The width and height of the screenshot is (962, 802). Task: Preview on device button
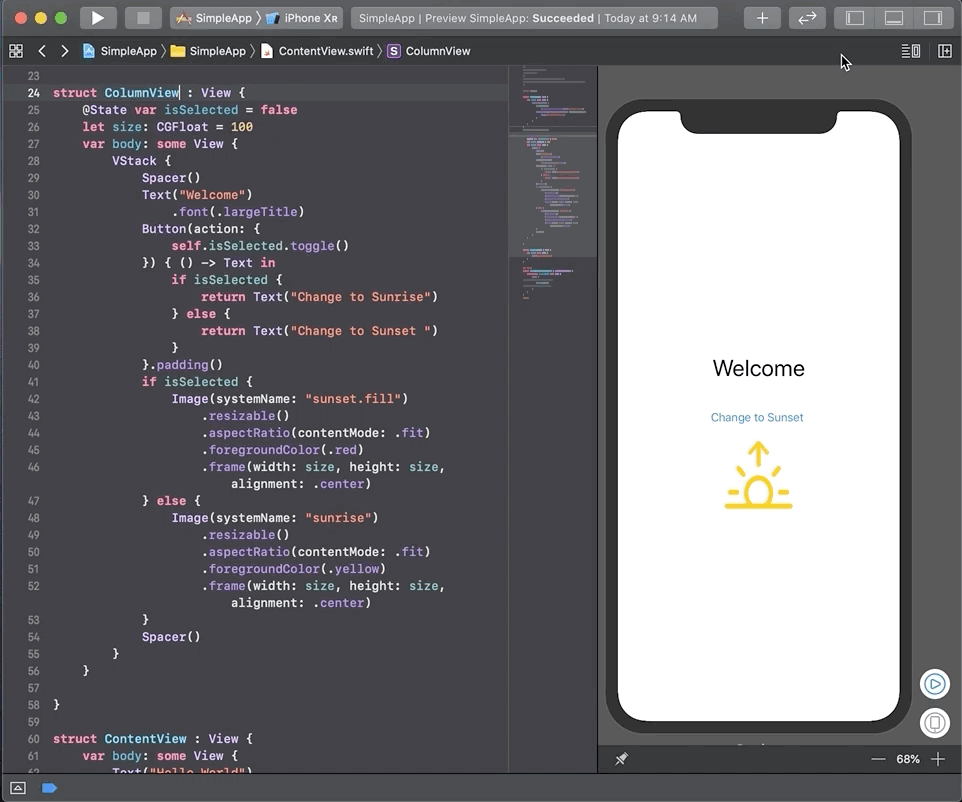click(934, 722)
